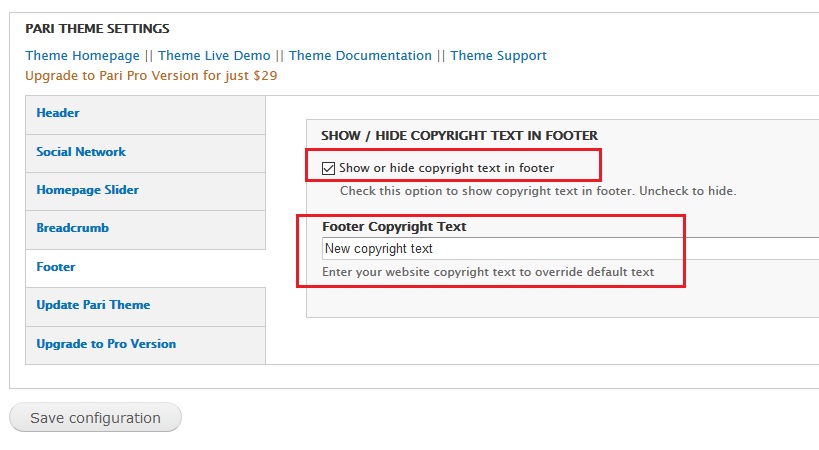Image resolution: width=819 pixels, height=450 pixels.
Task: Select the Footer tab
Action: (x=56, y=267)
